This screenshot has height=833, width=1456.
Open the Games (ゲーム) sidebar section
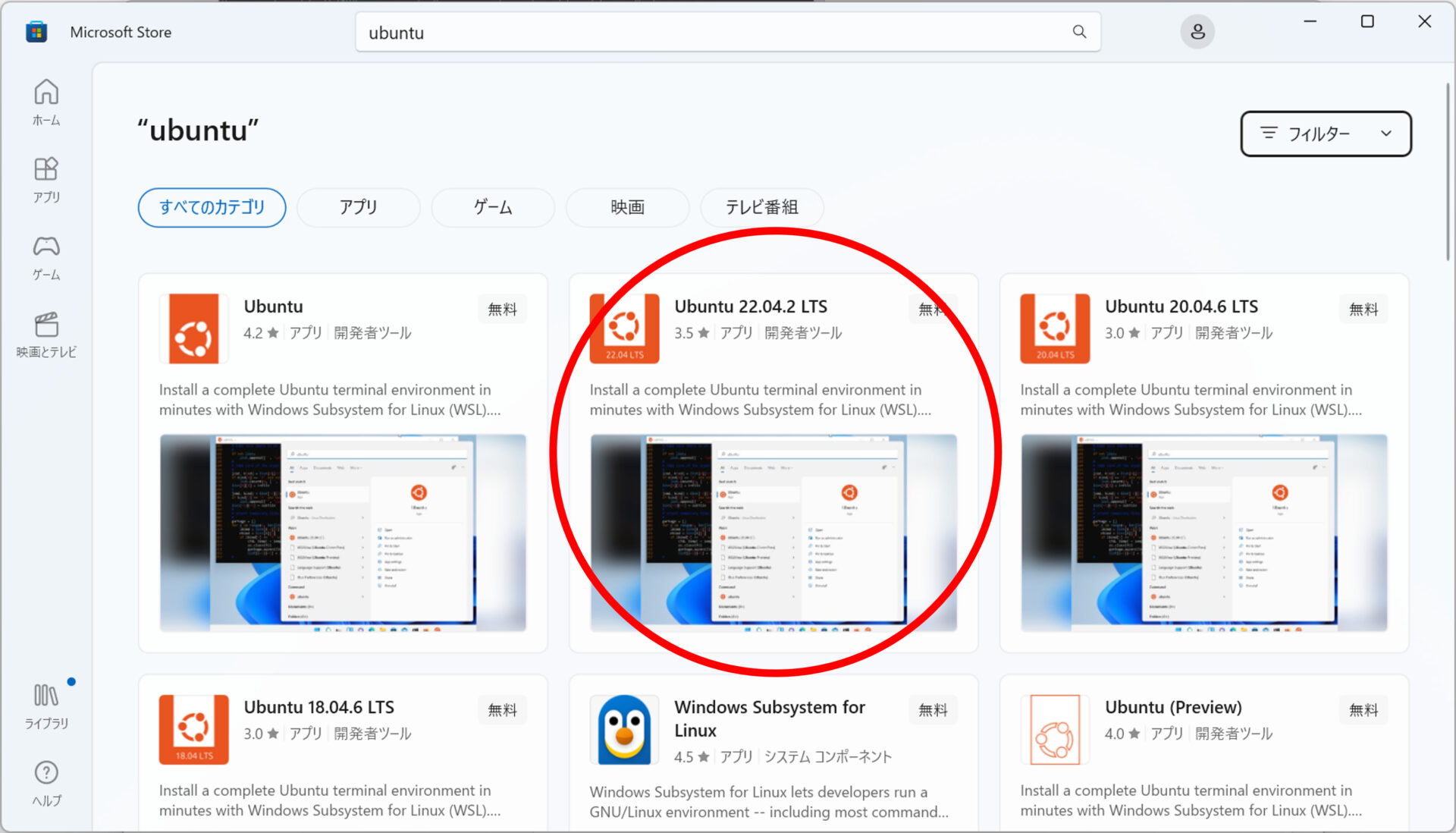coord(46,258)
